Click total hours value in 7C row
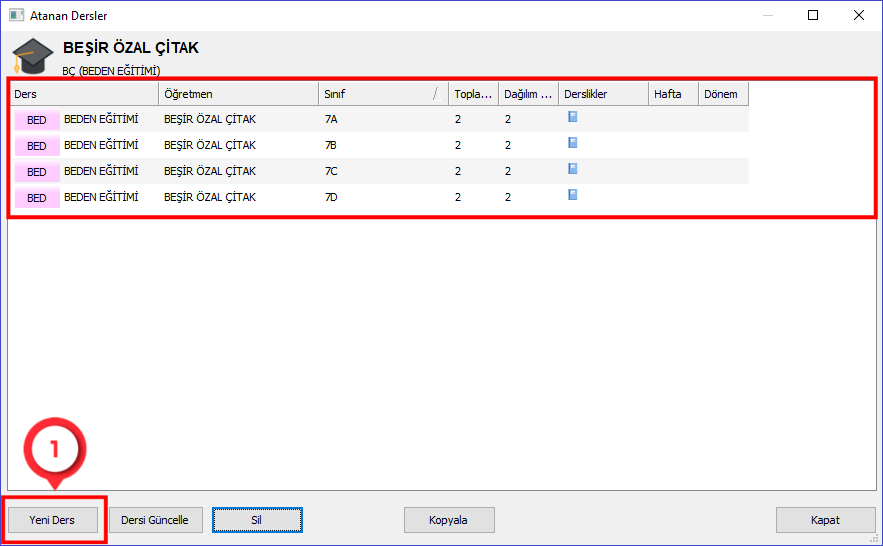This screenshot has height=546, width=883. [458, 171]
